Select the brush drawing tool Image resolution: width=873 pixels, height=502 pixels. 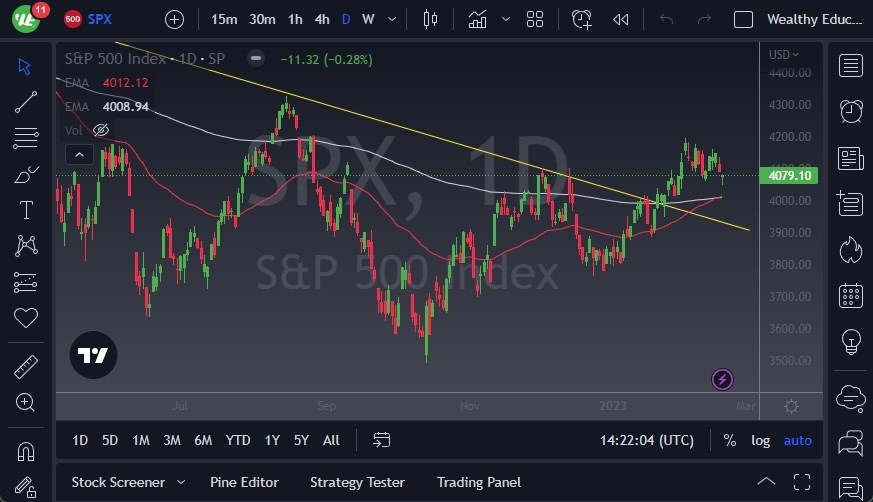[x=26, y=174]
